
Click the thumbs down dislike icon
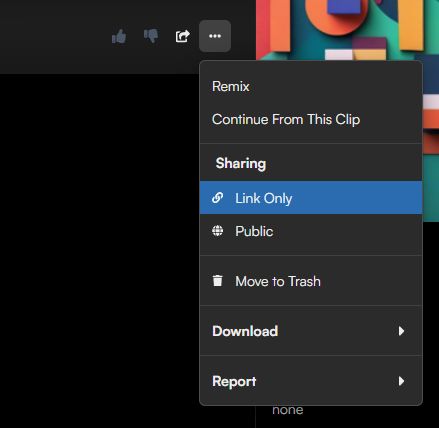pyautogui.click(x=151, y=36)
